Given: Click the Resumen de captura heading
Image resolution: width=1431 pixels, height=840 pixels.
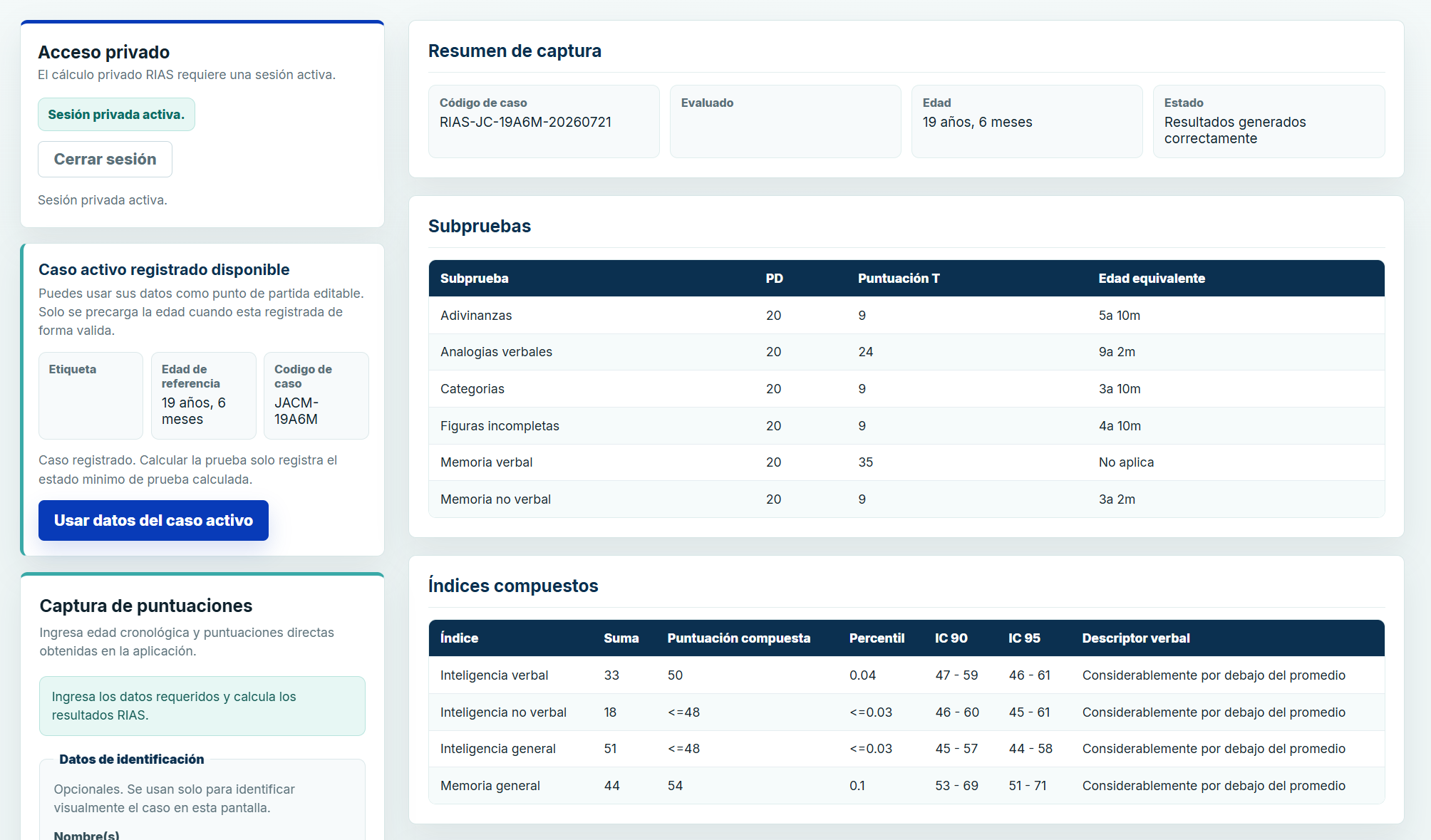Looking at the screenshot, I should pyautogui.click(x=515, y=51).
